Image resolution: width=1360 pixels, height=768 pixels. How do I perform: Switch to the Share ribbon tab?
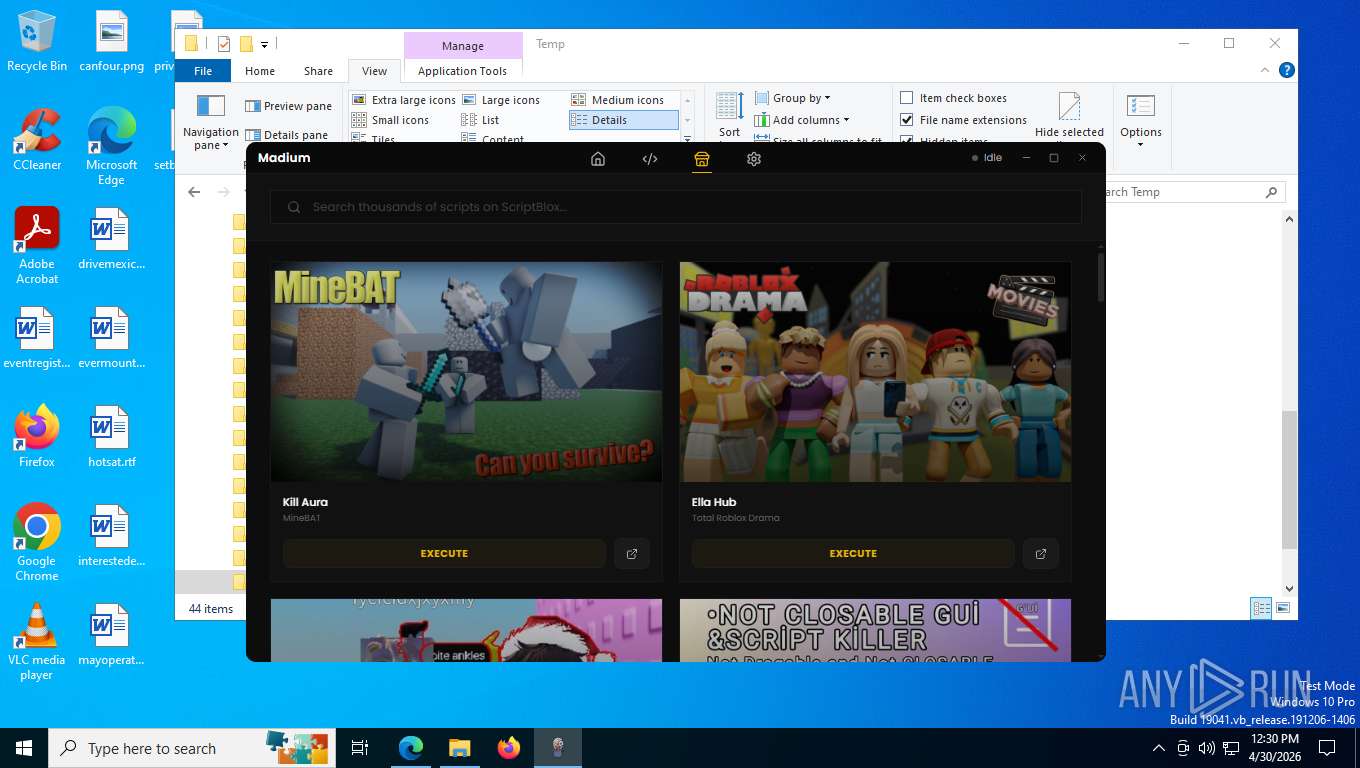(x=318, y=71)
